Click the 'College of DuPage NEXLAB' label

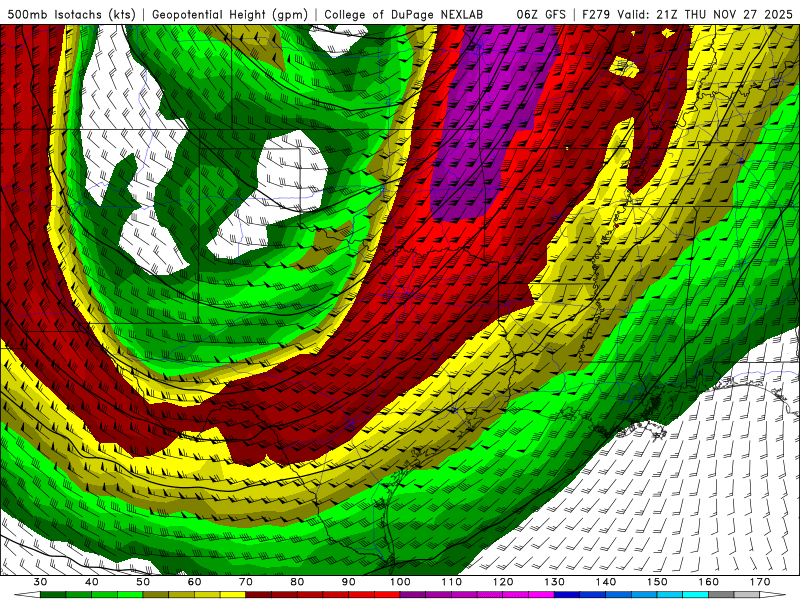coord(404,15)
